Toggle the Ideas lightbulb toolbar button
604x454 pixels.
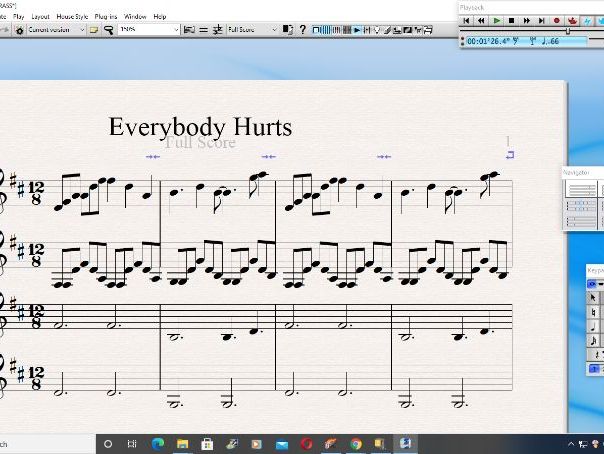click(x=377, y=30)
